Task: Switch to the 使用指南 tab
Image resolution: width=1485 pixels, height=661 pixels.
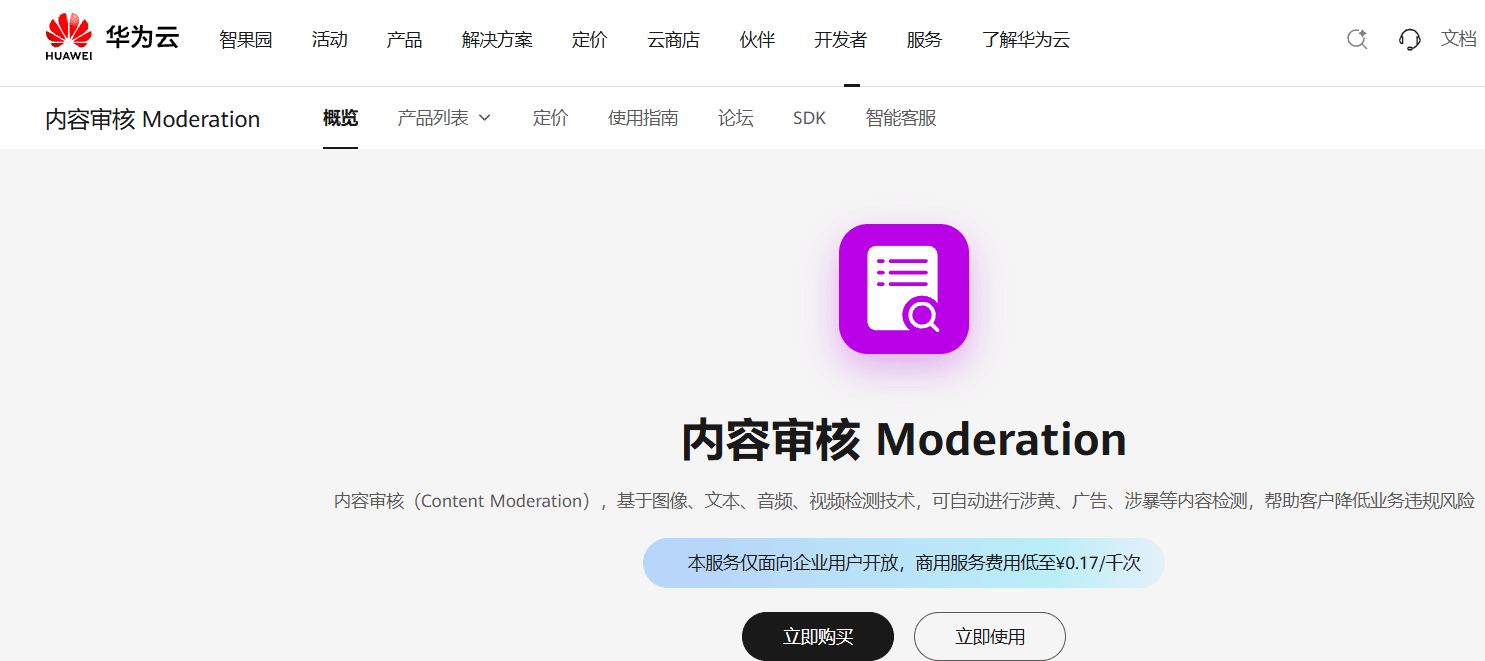Action: pos(643,118)
